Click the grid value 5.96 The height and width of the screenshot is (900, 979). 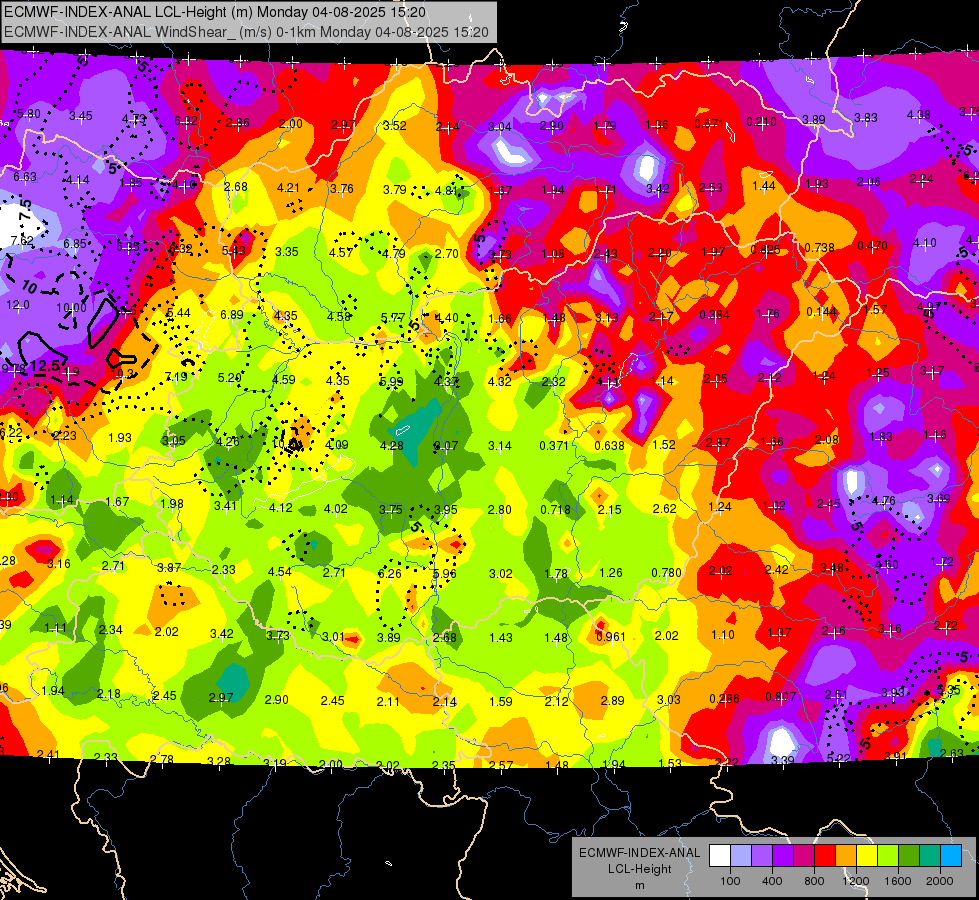click(445, 573)
